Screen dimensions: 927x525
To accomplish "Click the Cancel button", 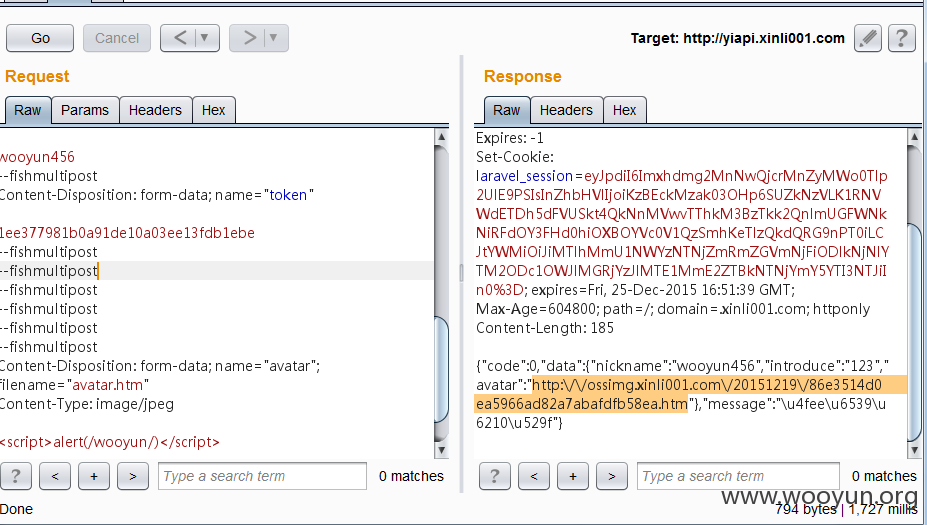I will point(116,38).
